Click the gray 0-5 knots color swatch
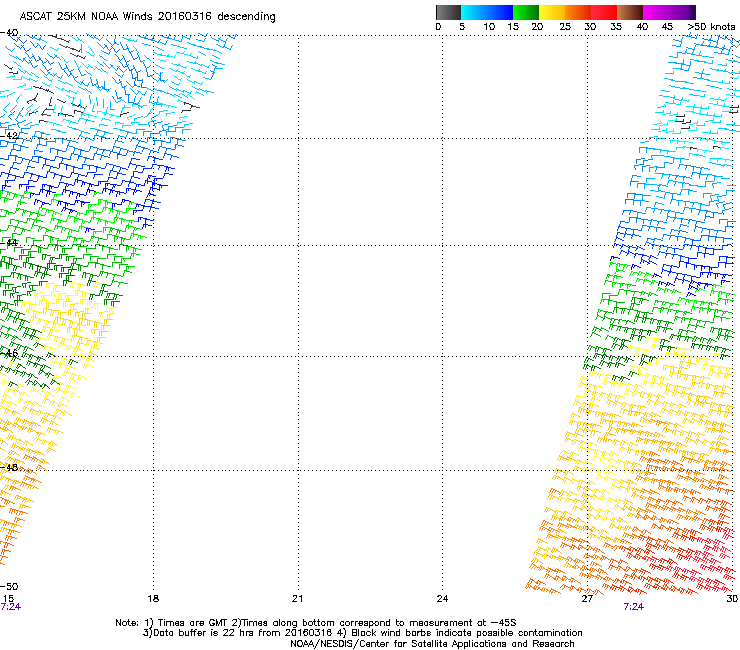Image resolution: width=740 pixels, height=650 pixels. [x=448, y=12]
